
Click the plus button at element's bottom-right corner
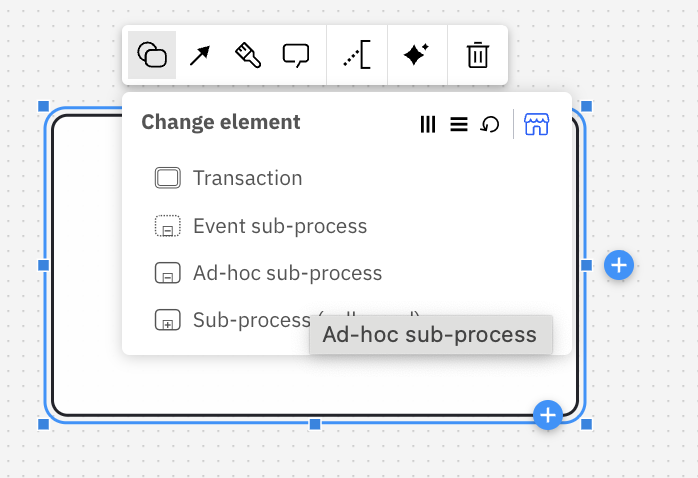coord(547,414)
